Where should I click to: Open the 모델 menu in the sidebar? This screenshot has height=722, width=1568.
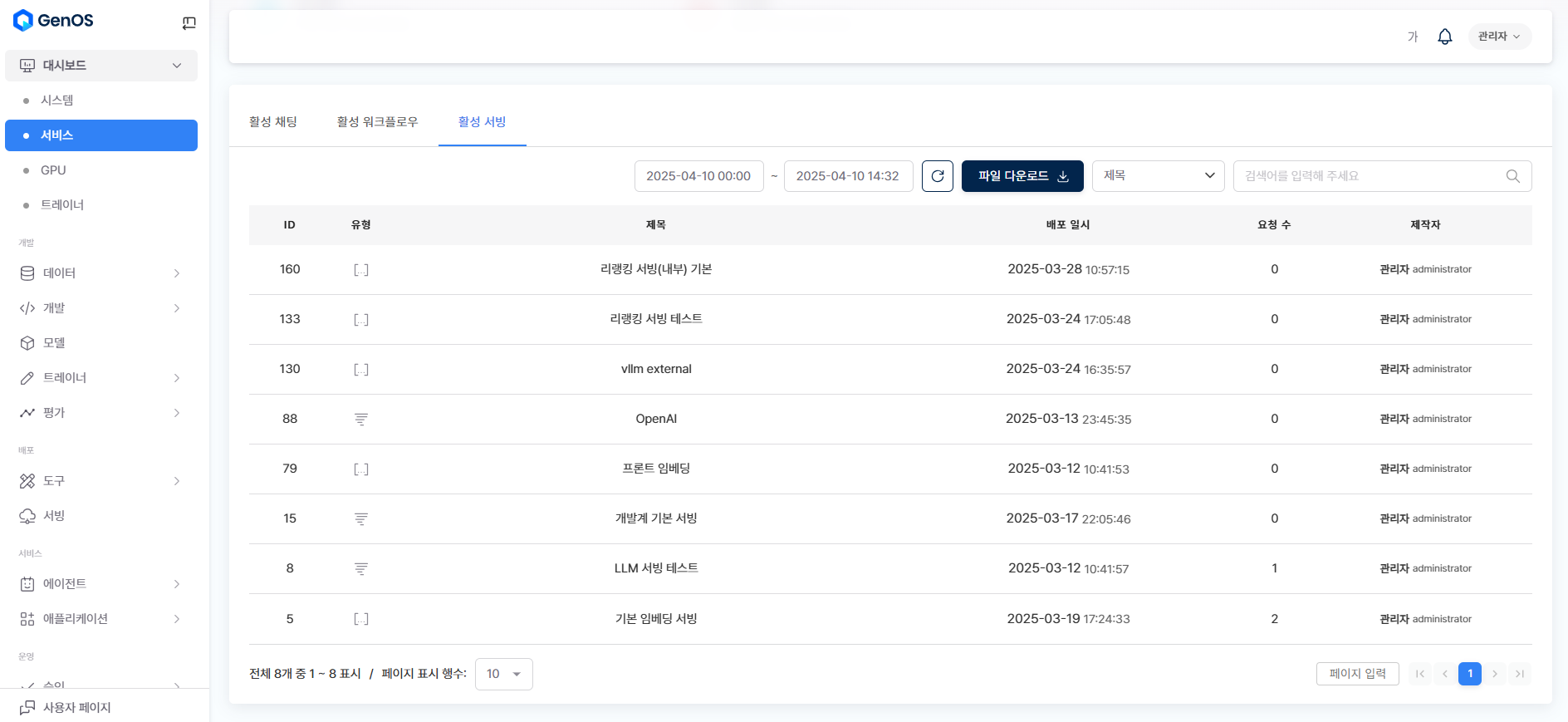(x=54, y=343)
